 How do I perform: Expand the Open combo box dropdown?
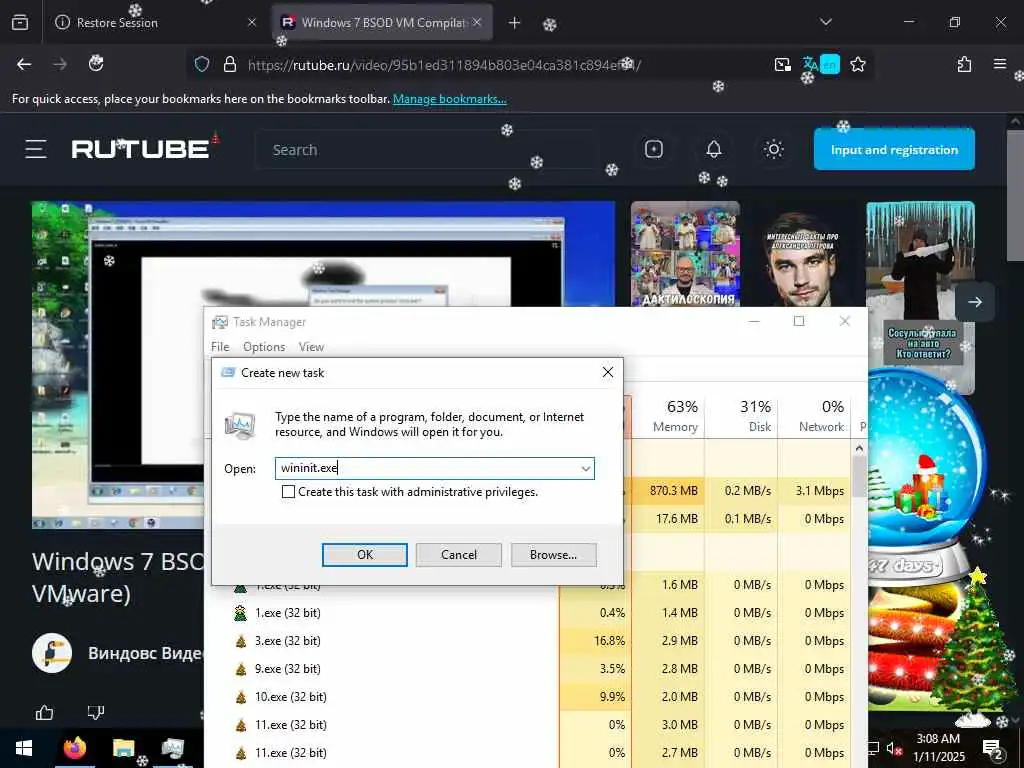586,468
